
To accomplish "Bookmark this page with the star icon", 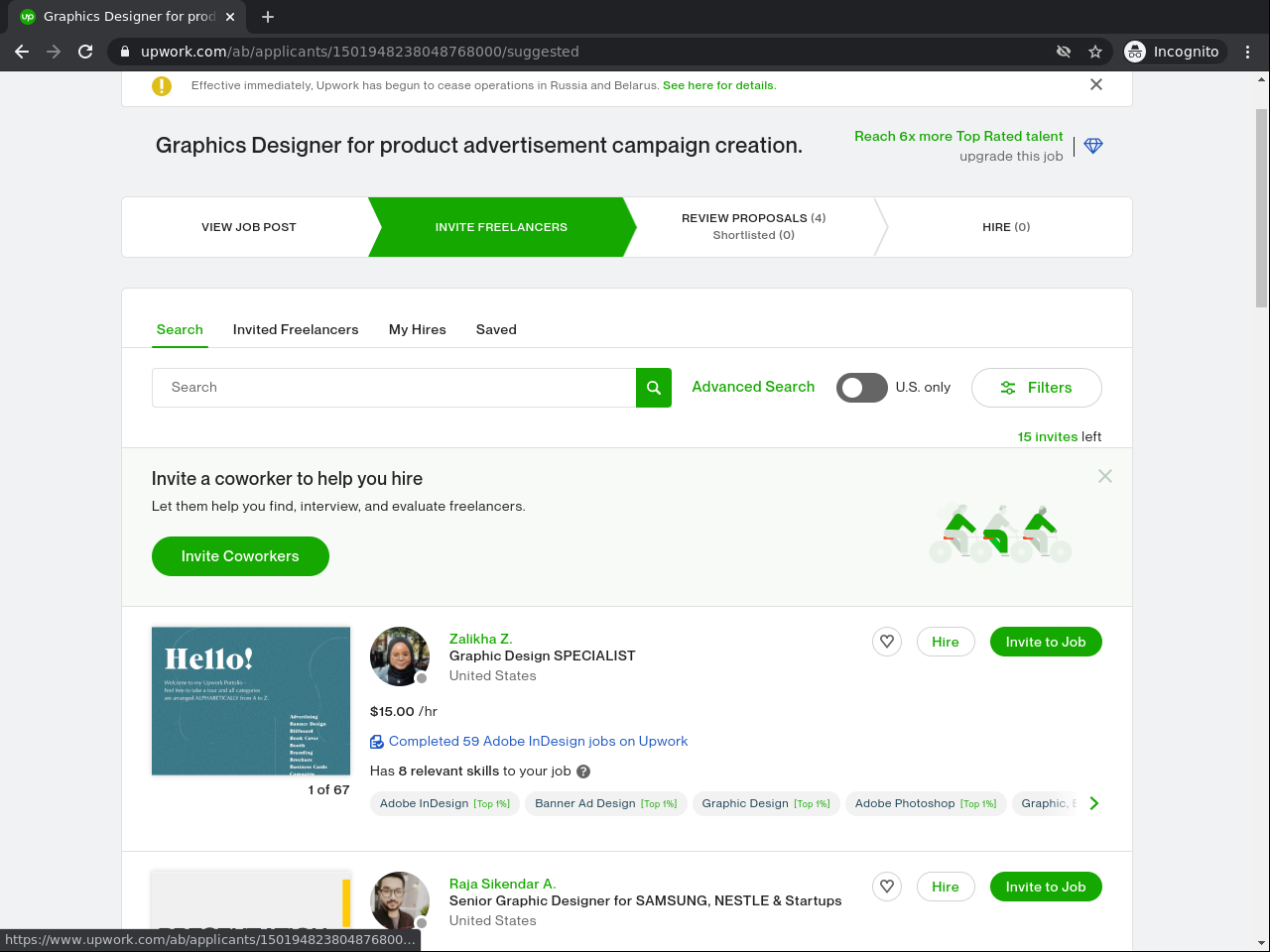I will click(x=1095, y=52).
